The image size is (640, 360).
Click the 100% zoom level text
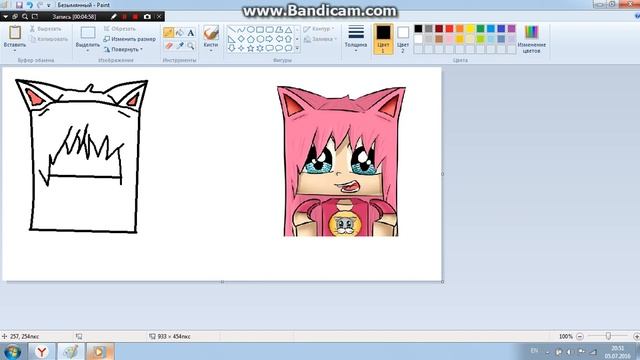[566, 336]
